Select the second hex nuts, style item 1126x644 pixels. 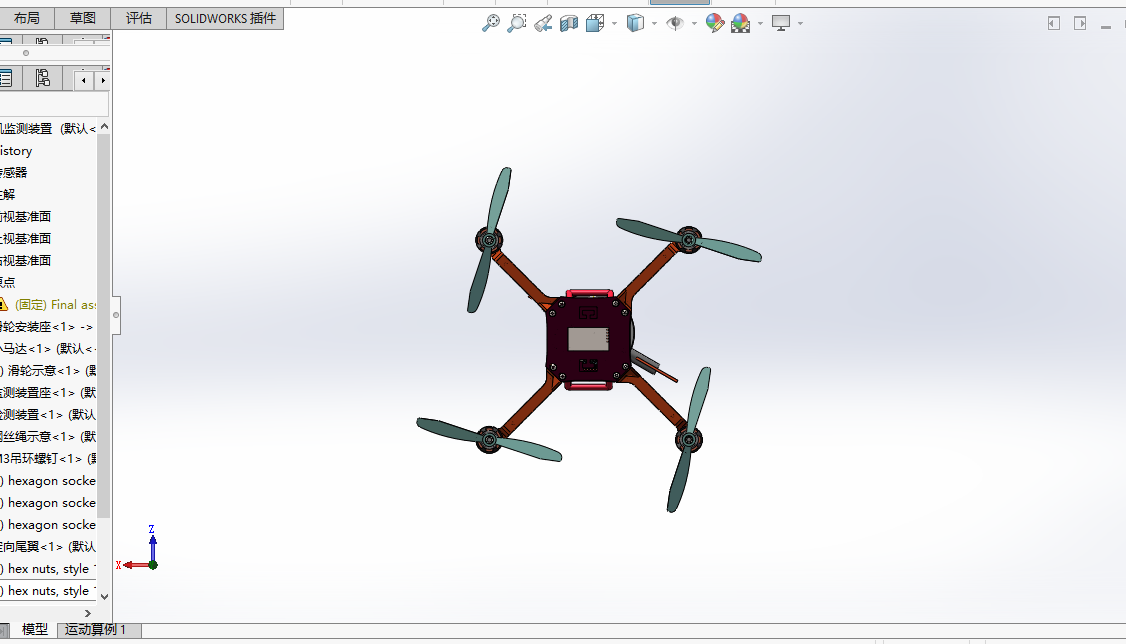click(x=48, y=590)
